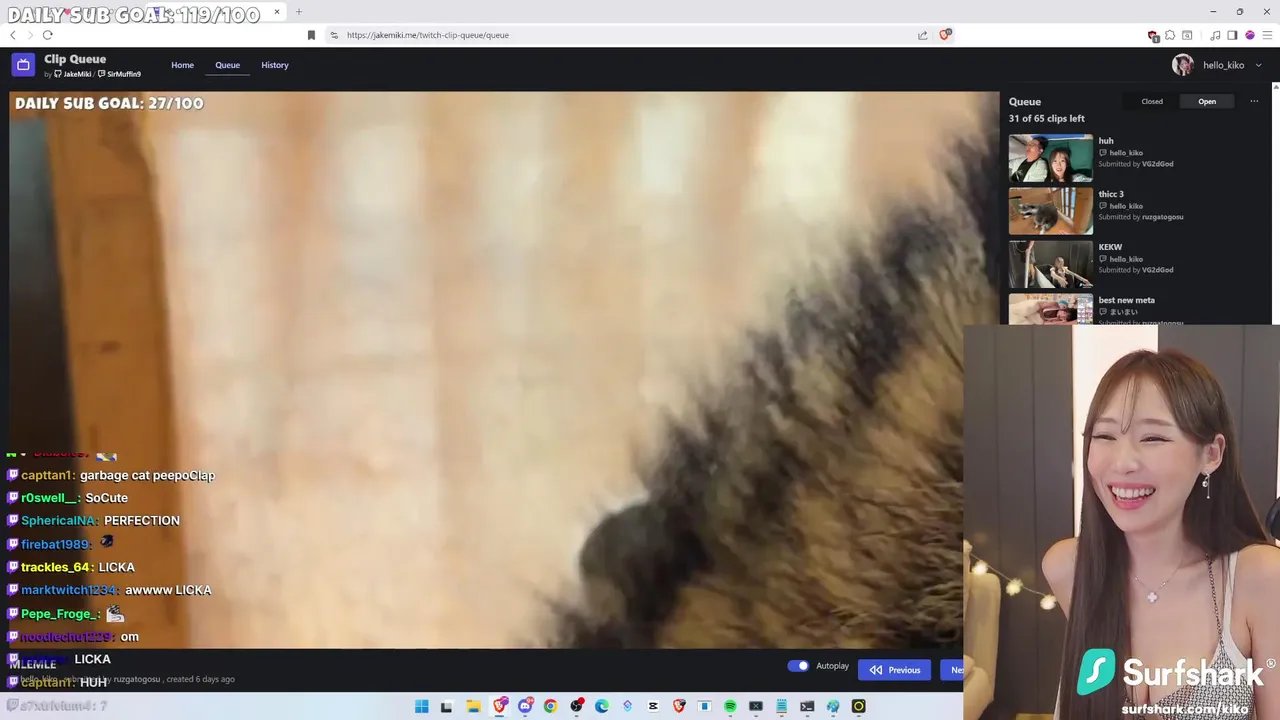
Task: Open the terminal from the taskbar
Action: [x=807, y=706]
